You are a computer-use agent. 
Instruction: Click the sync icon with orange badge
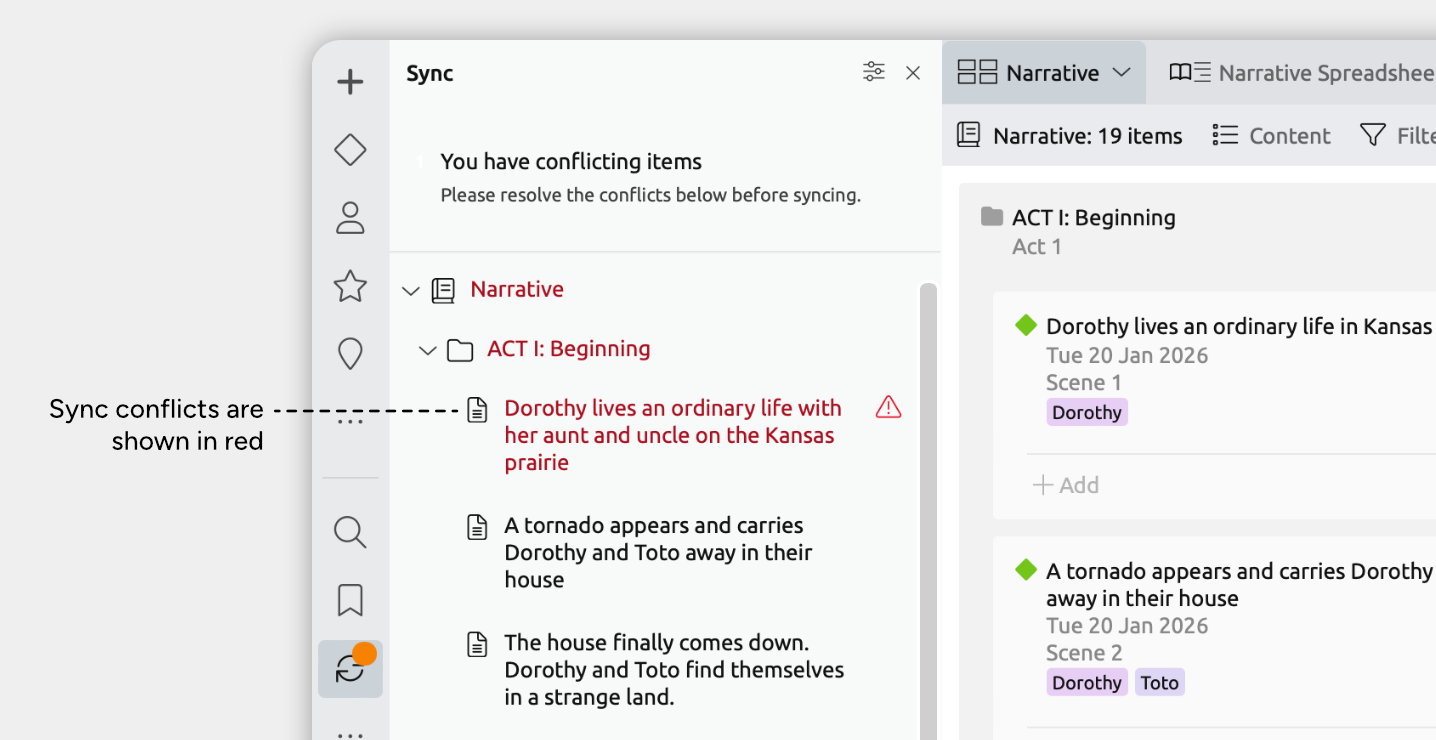(350, 669)
